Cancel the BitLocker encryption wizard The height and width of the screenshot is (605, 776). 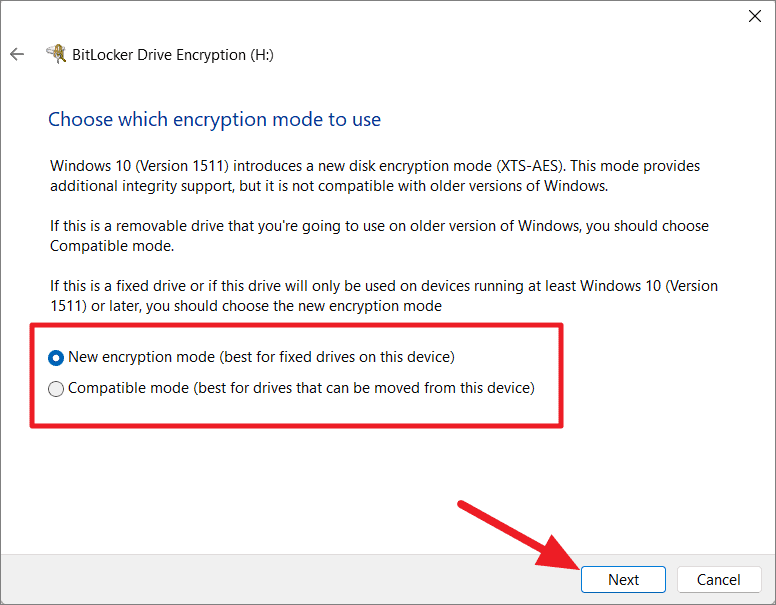pyautogui.click(x=719, y=579)
